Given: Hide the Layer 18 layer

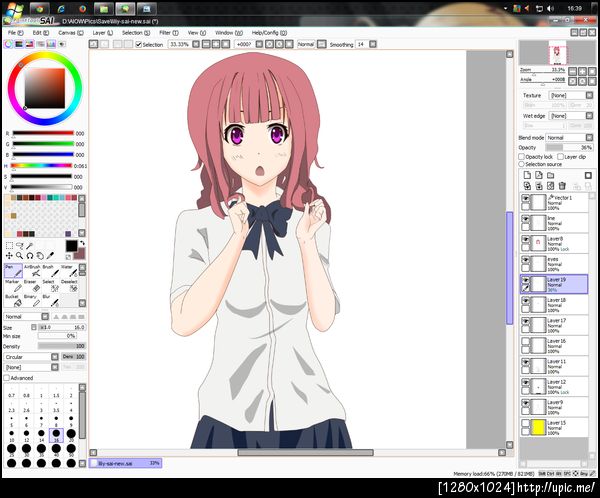Looking at the screenshot, I should (526, 300).
